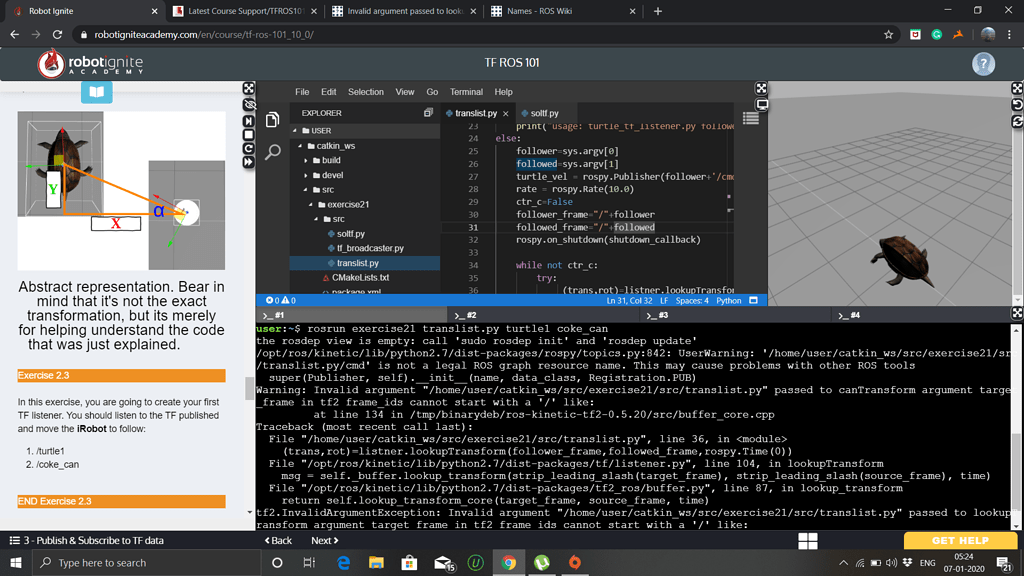Screen dimensions: 1024x576
Task: Open the Search panel in the IDE sidebar
Action: [x=272, y=153]
